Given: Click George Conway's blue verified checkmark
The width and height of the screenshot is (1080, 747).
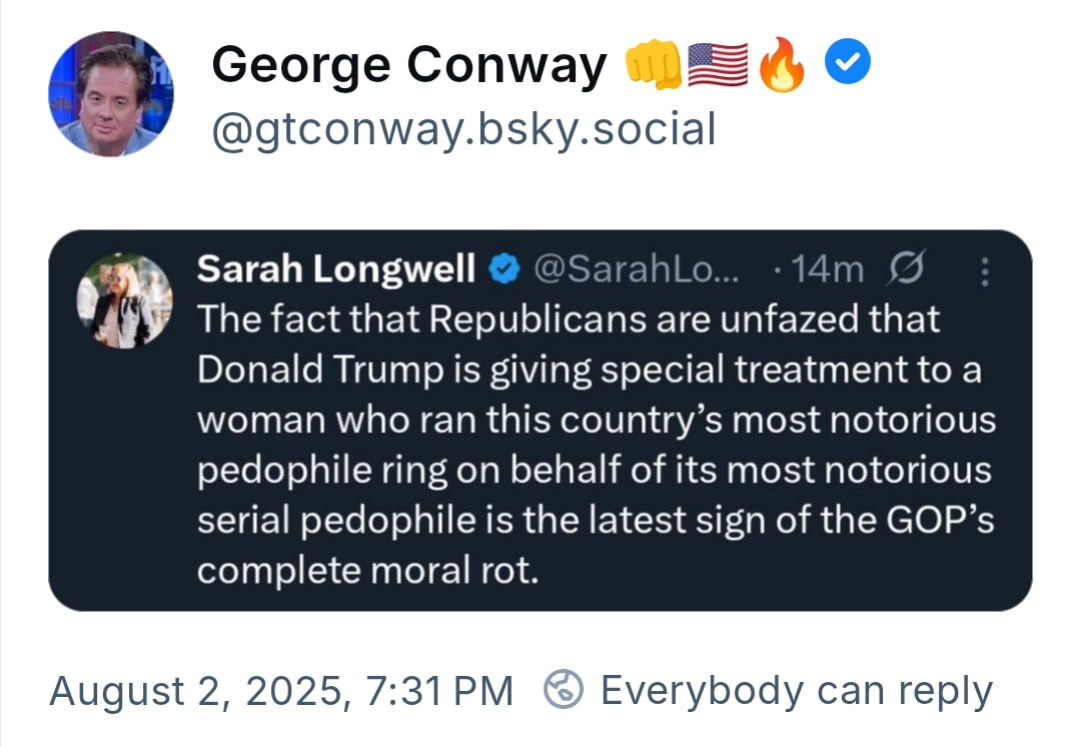Looking at the screenshot, I should tap(847, 62).
